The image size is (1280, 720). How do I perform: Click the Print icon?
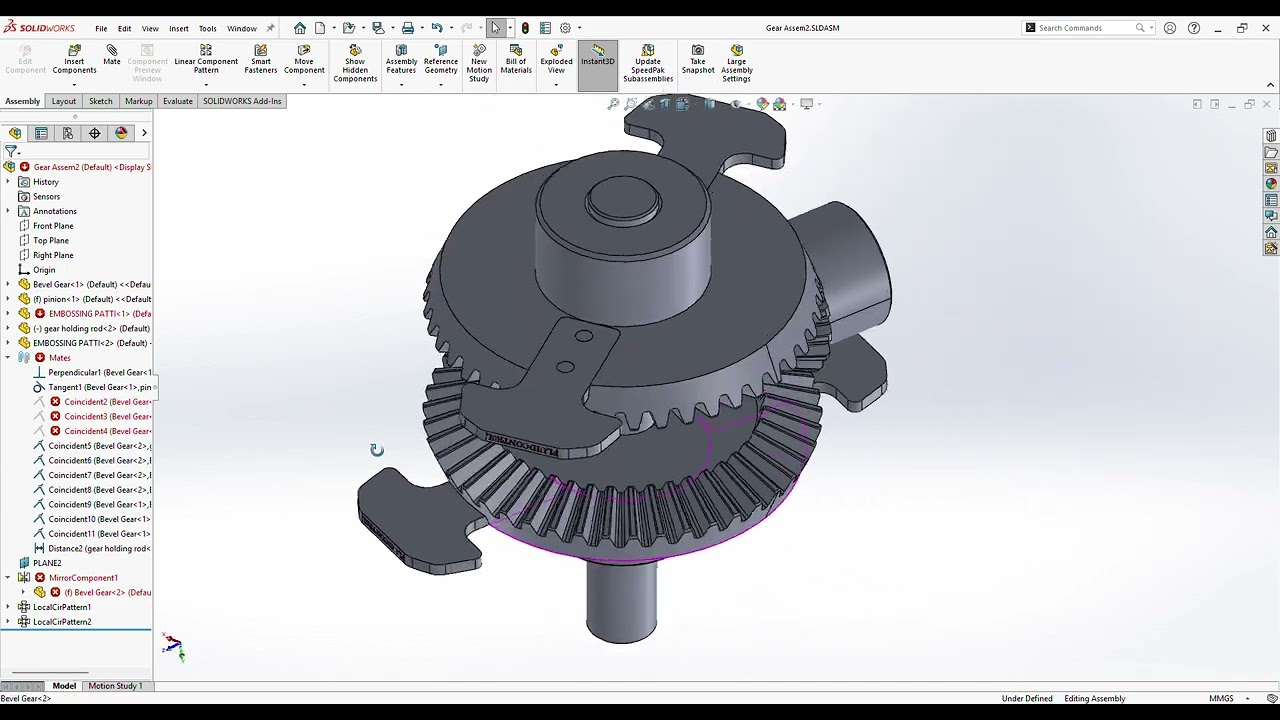408,28
